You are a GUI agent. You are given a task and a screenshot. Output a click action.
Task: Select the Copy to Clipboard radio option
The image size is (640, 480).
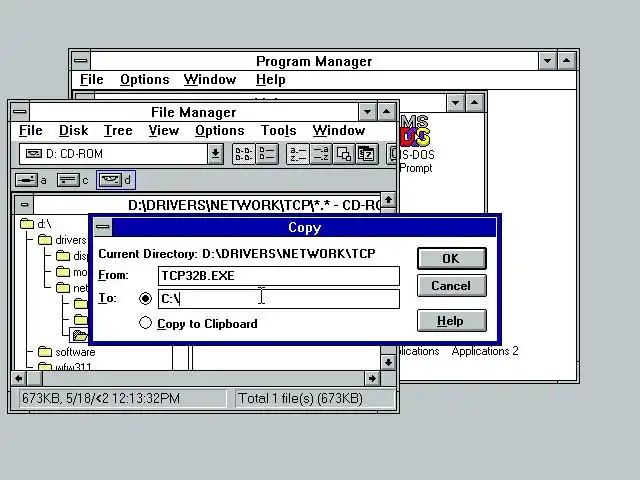click(x=198, y=323)
